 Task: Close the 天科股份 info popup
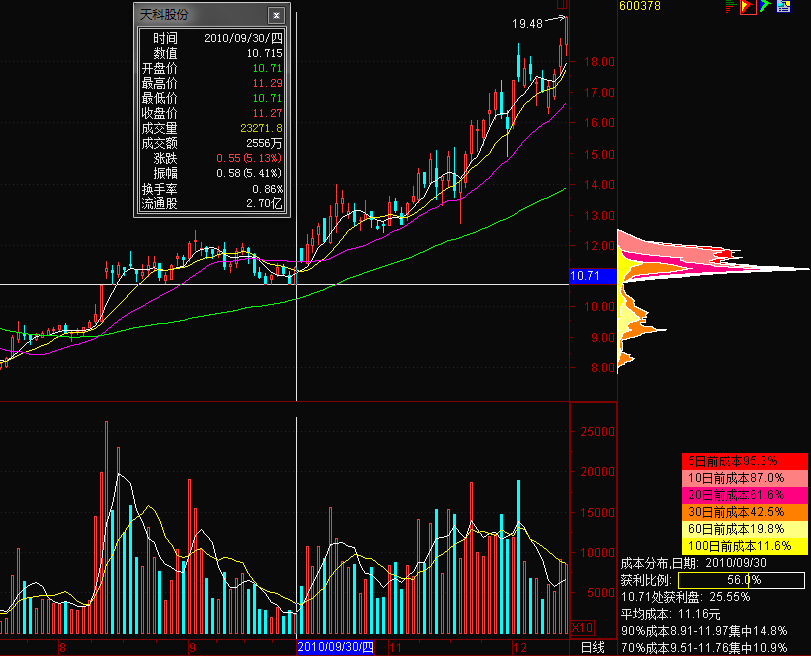tap(275, 16)
